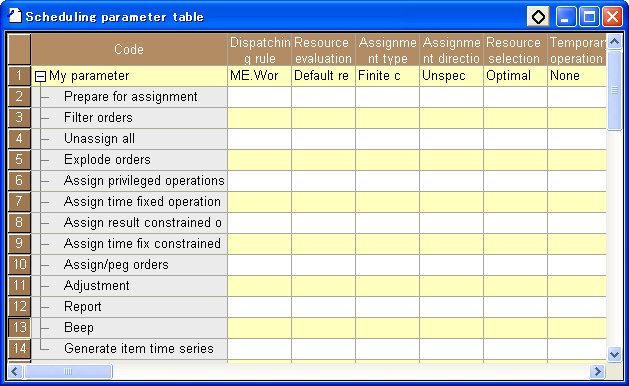Click the horizontal scrollbar thumb
The image size is (629, 386).
68,371
